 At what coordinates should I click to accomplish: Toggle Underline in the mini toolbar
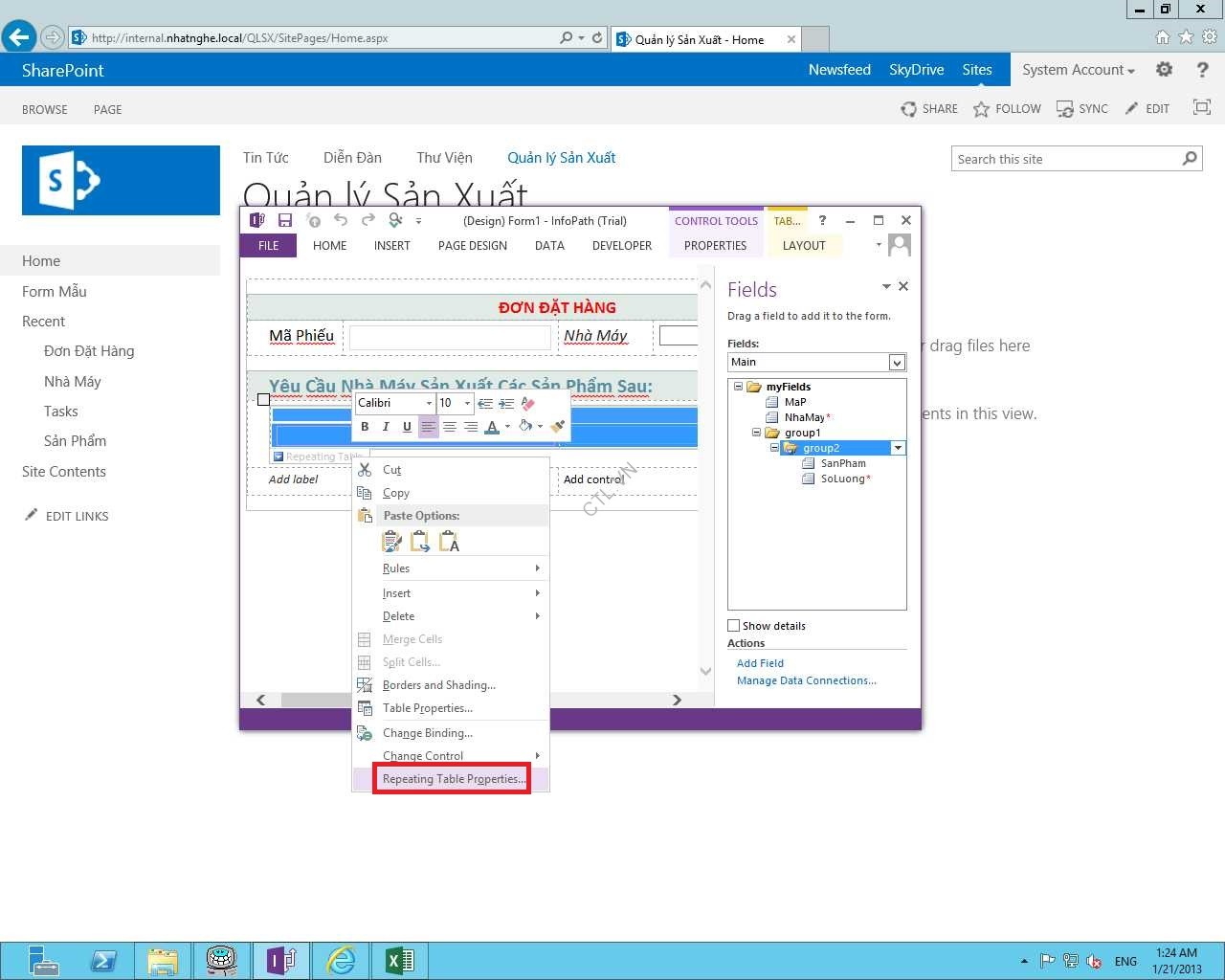[407, 427]
